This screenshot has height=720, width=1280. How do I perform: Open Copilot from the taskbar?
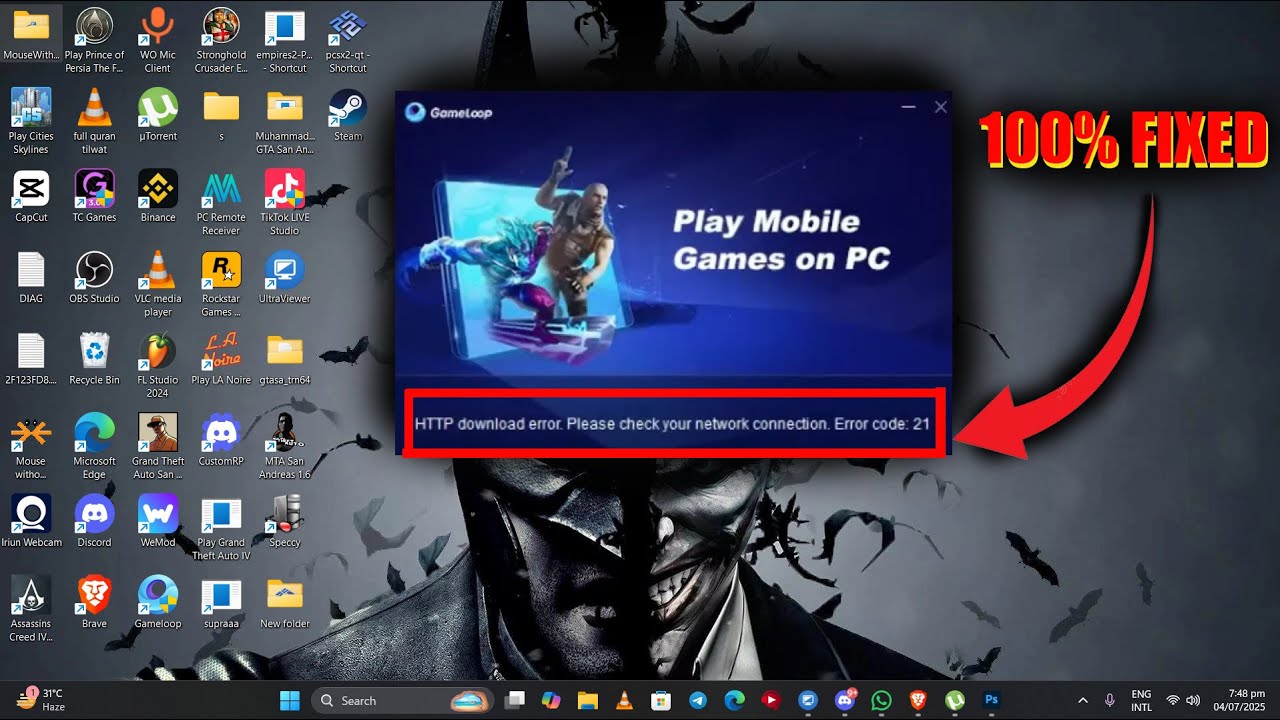[552, 700]
